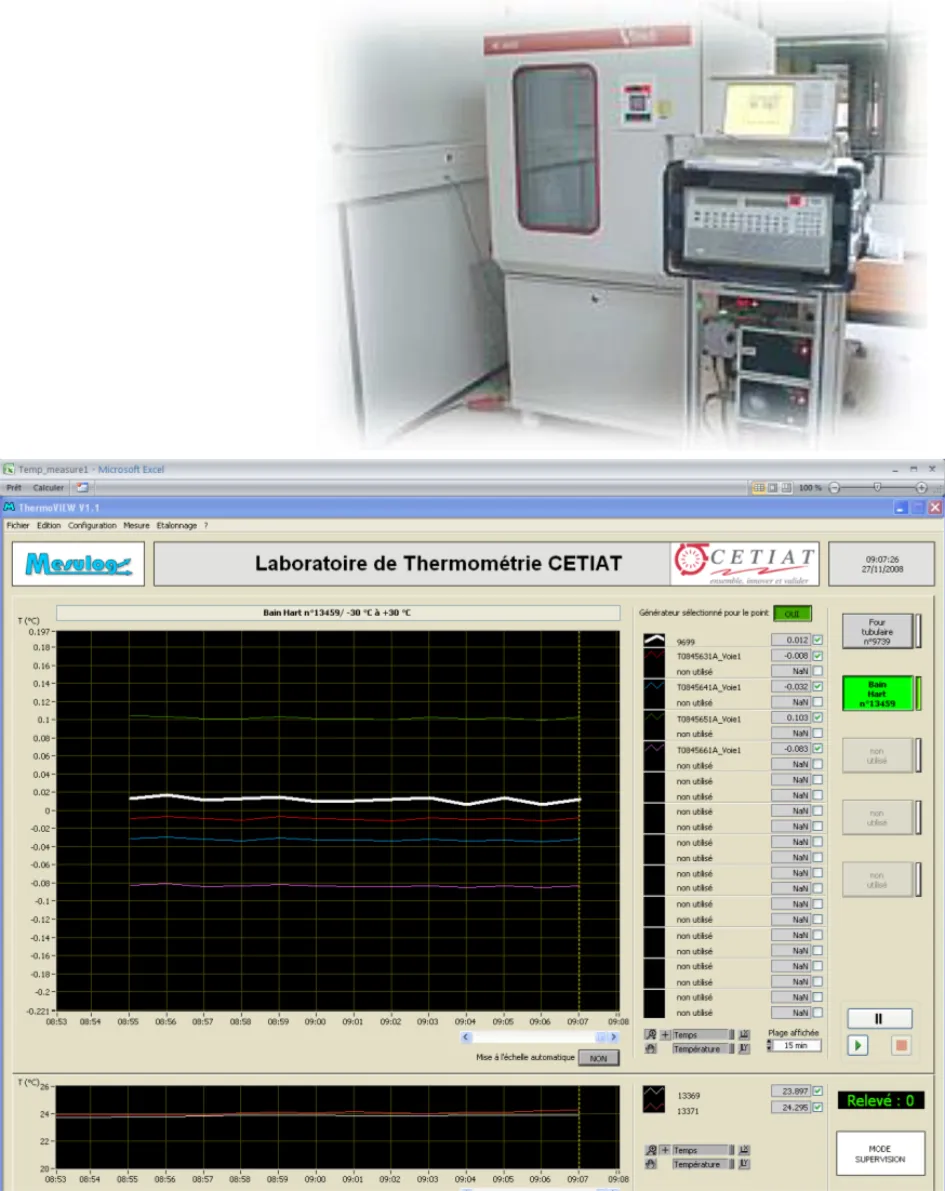Viewport: 945px width, 1191px height.
Task: Open the lower graph Temps scale lock menu
Action: (x=732, y=1150)
